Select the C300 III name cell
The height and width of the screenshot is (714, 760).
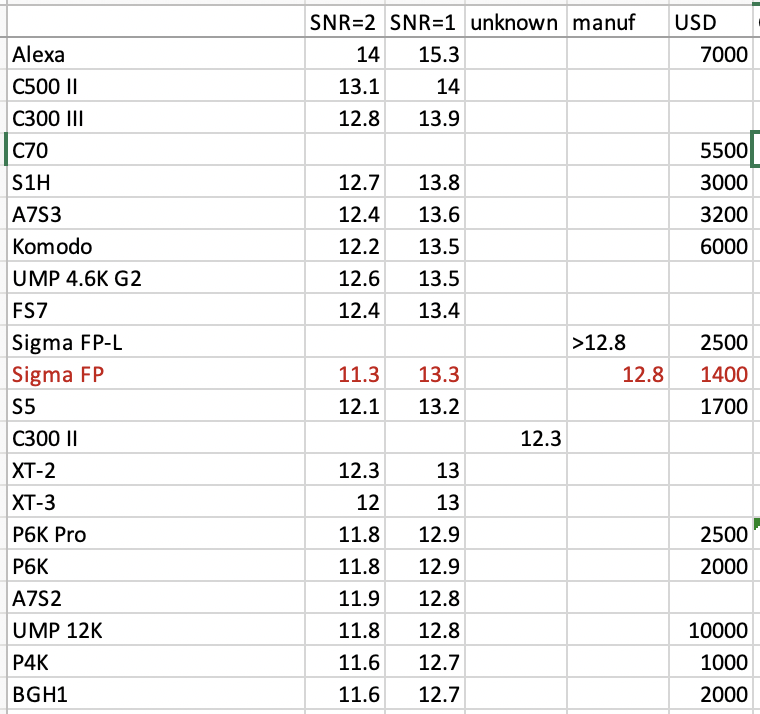156,117
